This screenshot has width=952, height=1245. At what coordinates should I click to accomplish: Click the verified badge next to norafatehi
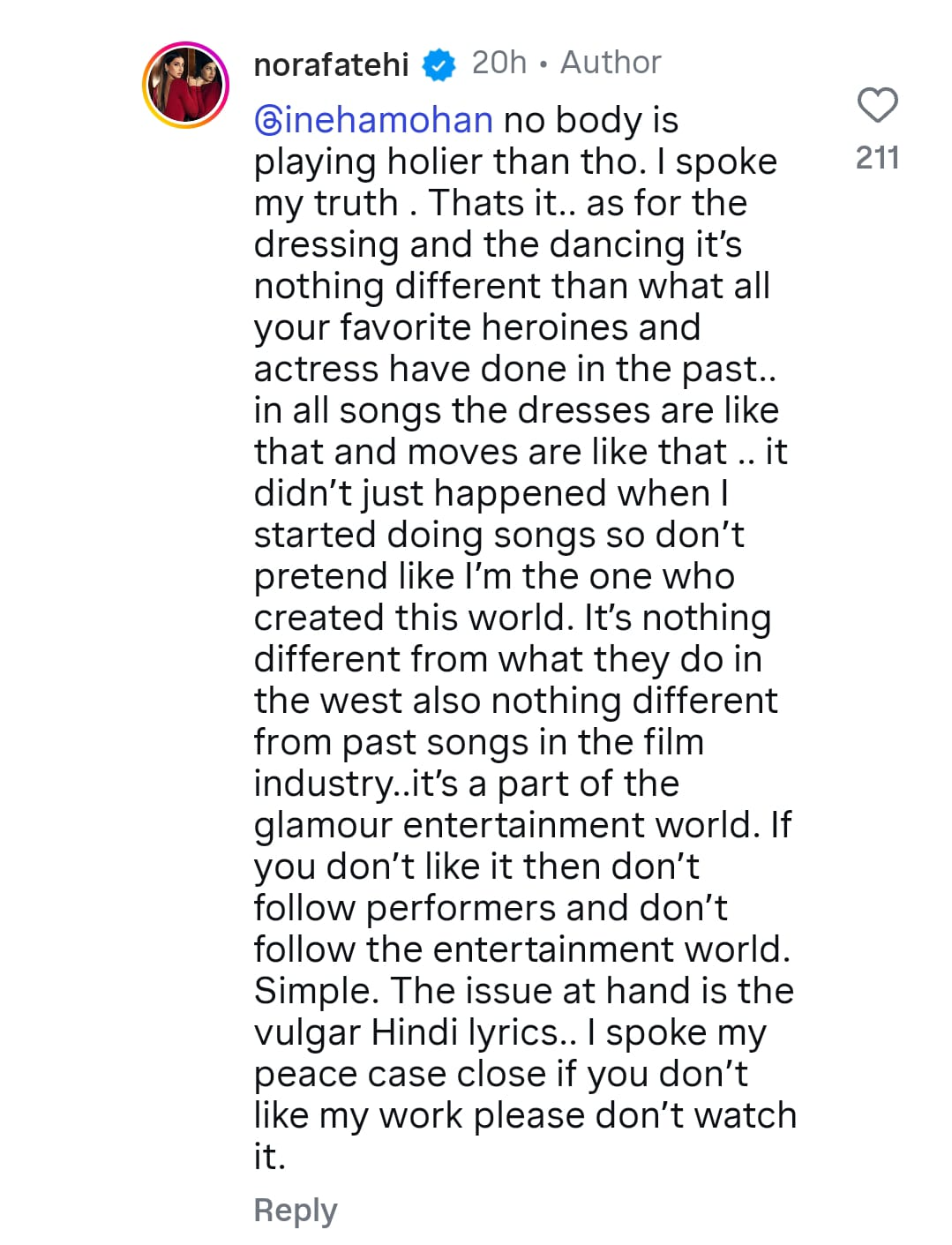pyautogui.click(x=439, y=62)
